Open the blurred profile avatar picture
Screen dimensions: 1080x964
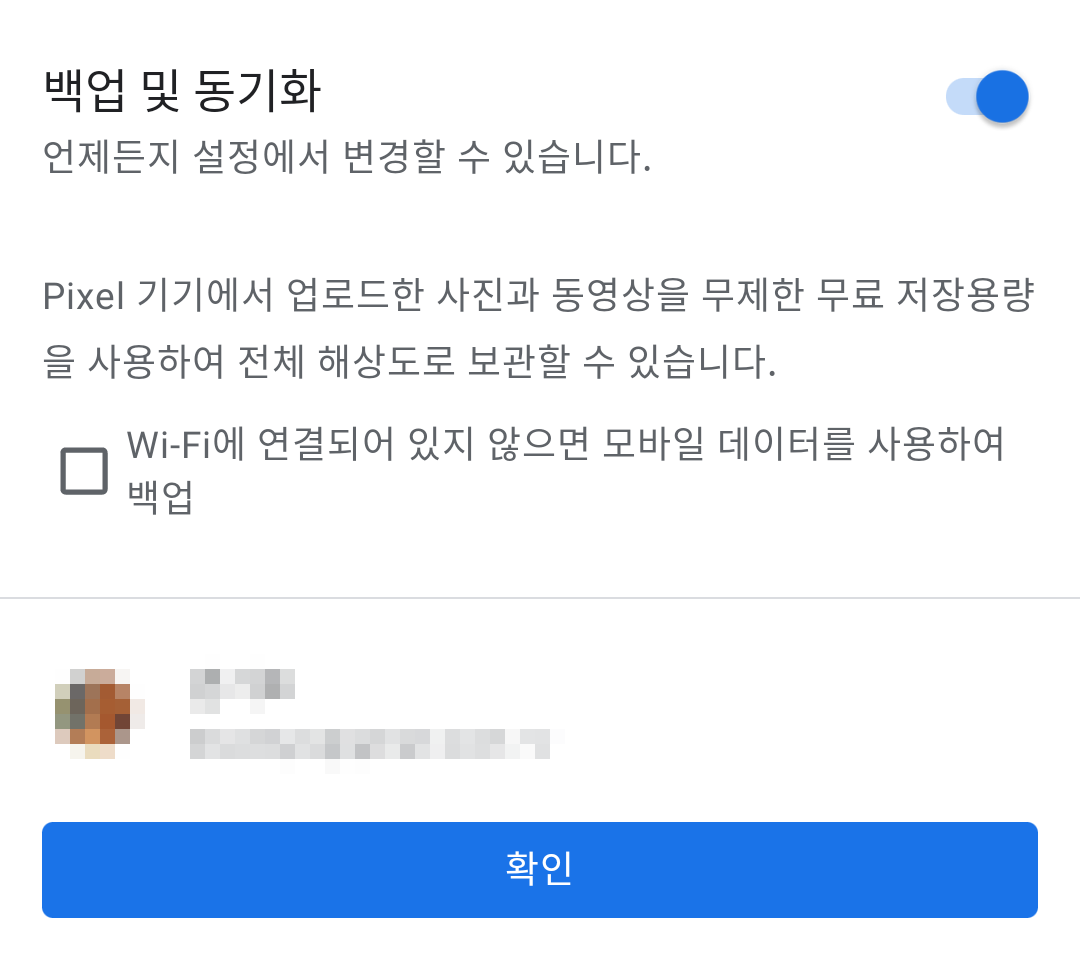click(100, 713)
